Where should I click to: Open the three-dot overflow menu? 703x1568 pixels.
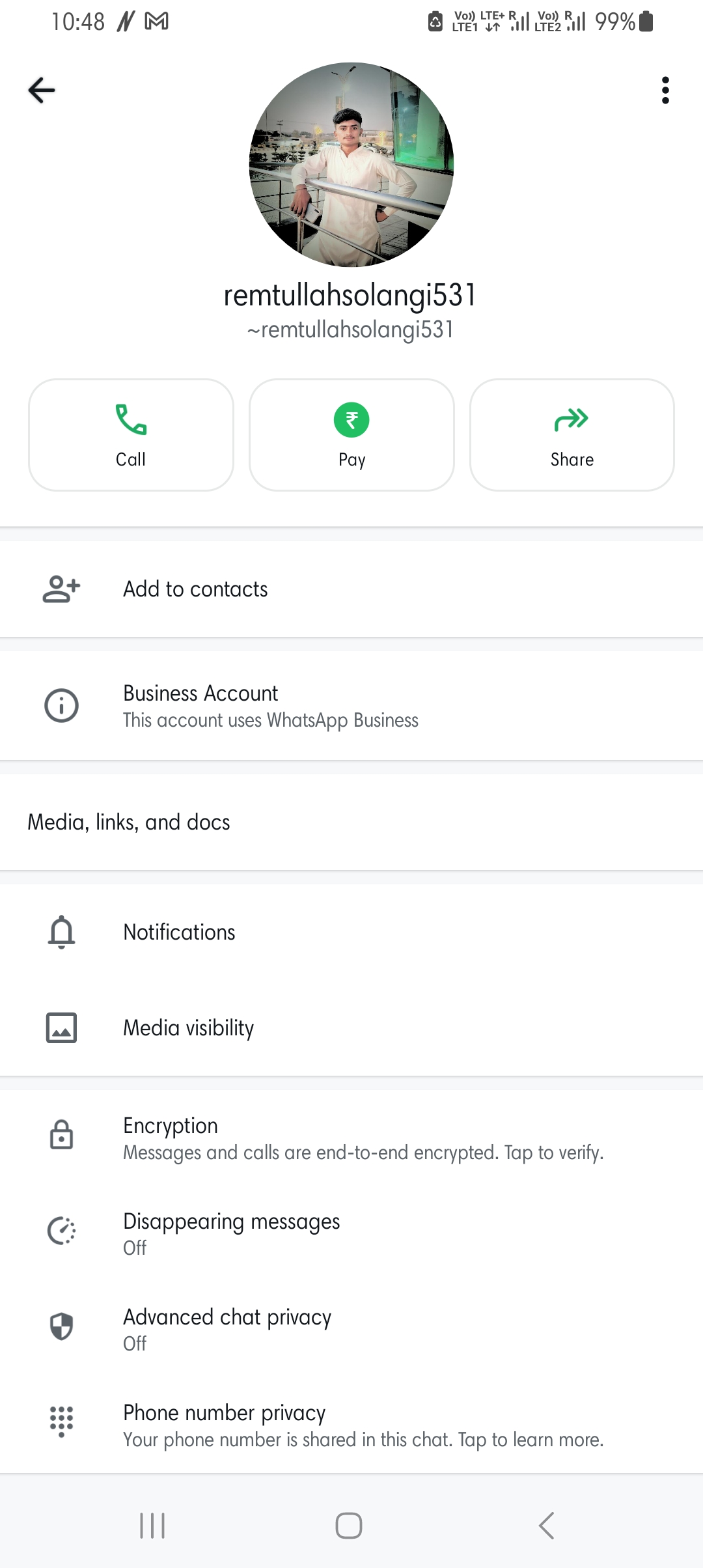click(665, 90)
